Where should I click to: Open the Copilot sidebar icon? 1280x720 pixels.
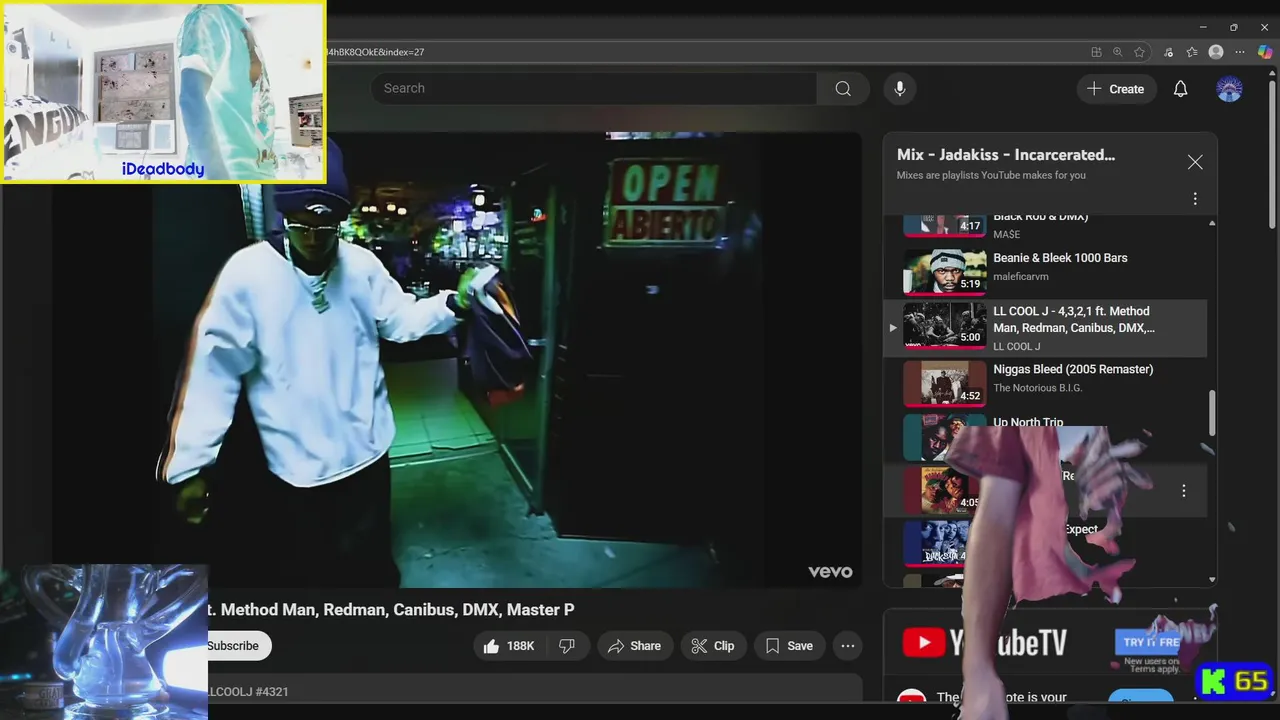coord(1265,52)
